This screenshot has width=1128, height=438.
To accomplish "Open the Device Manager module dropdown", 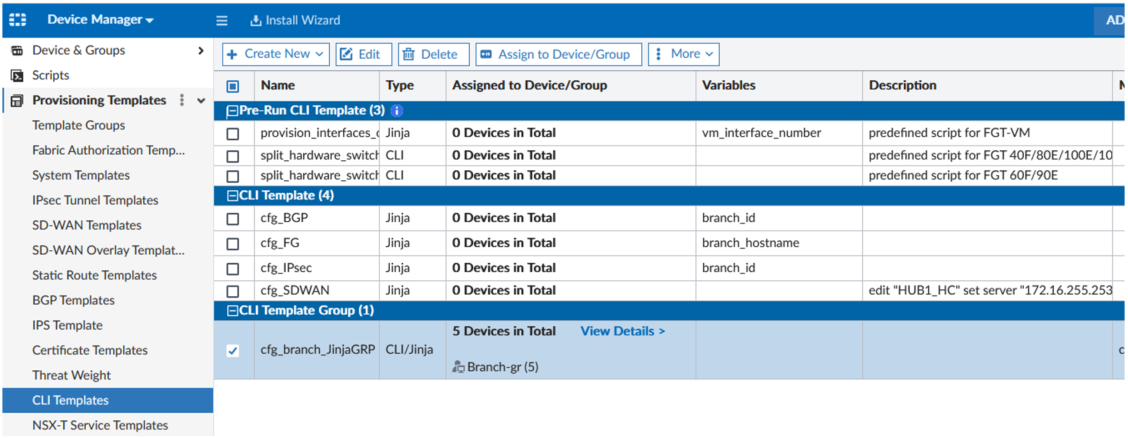I will [x=100, y=20].
